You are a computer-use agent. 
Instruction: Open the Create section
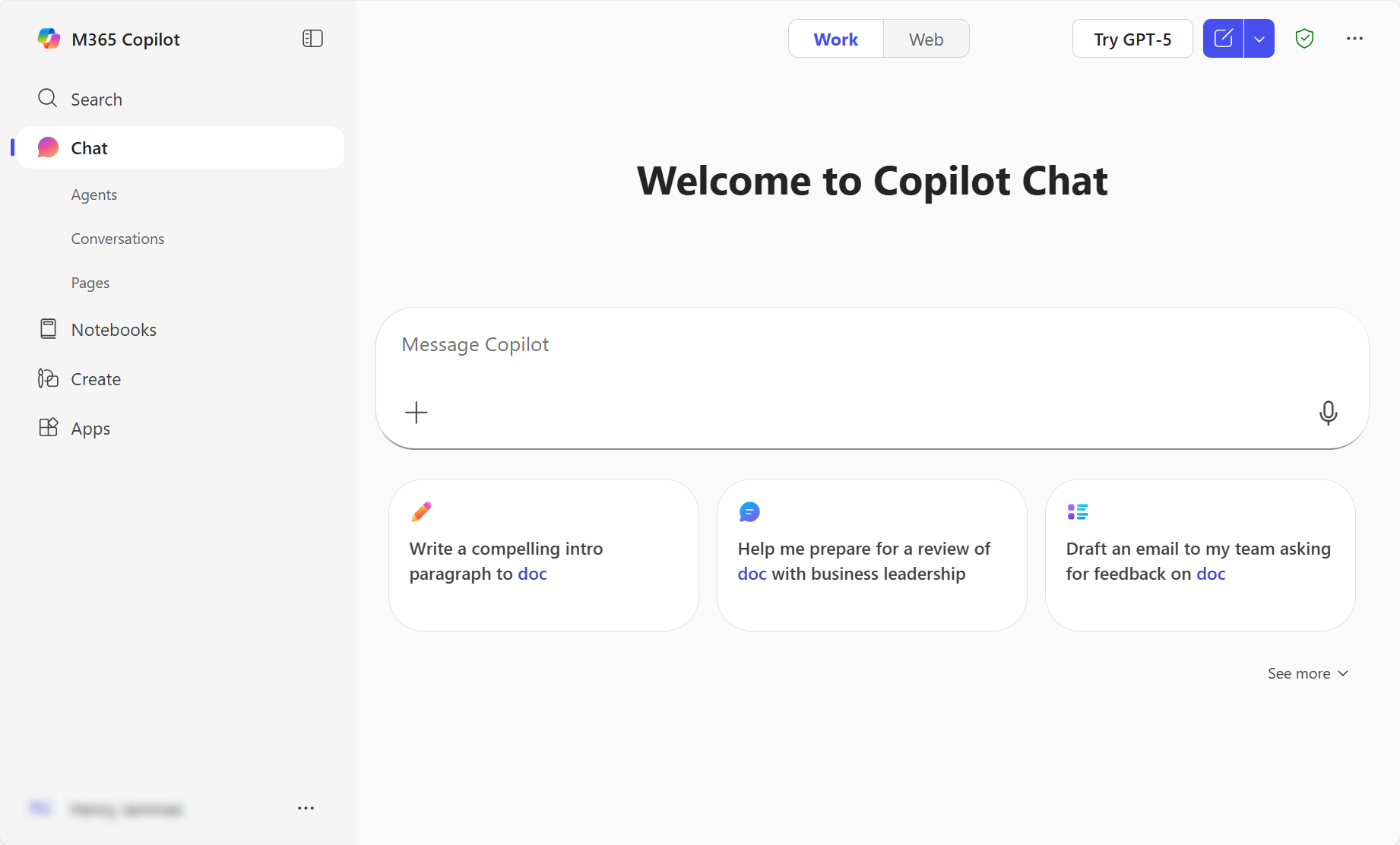96,379
